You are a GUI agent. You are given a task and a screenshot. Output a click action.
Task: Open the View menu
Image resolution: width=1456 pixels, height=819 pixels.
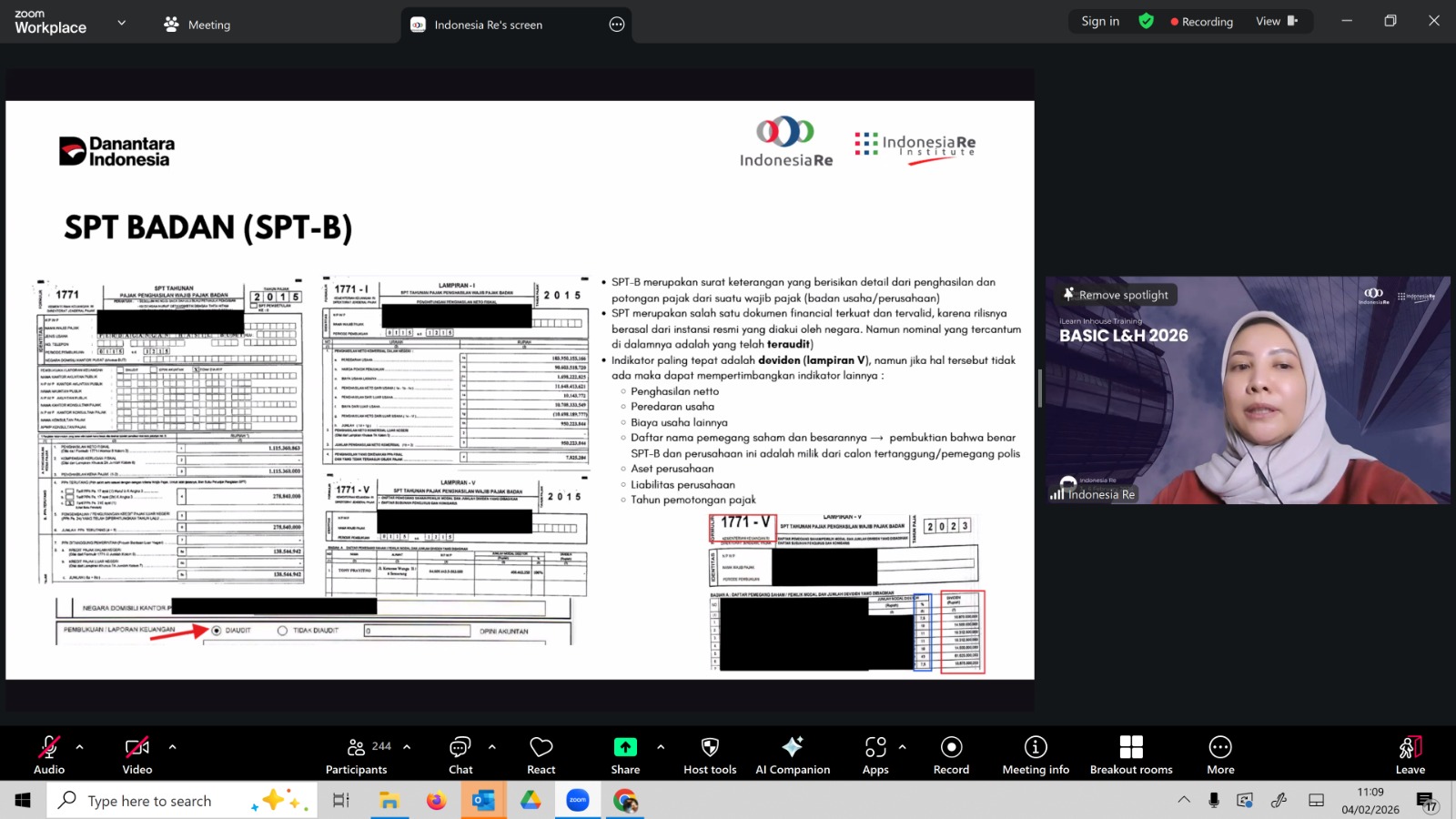click(x=1276, y=21)
